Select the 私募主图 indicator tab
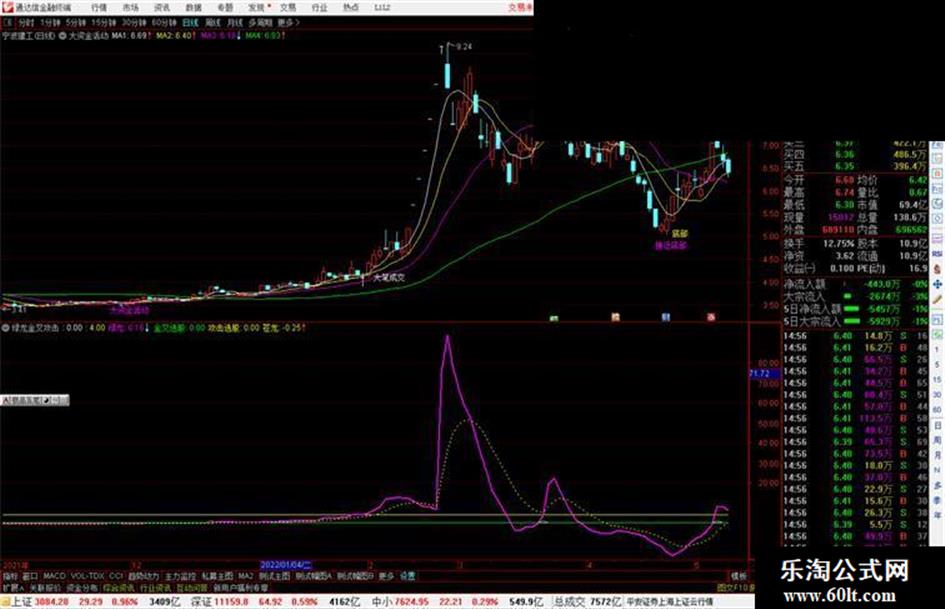 (217, 576)
